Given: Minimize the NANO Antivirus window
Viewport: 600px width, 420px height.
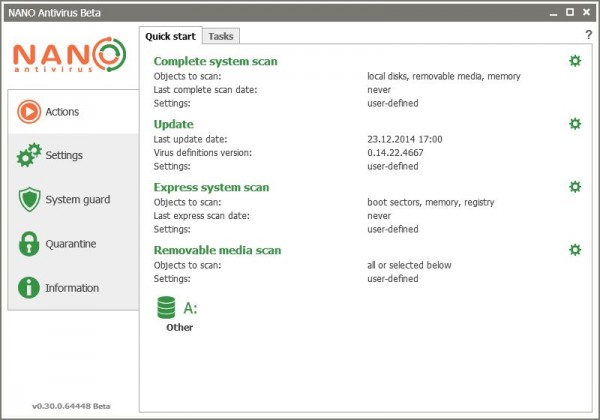Looking at the screenshot, I should point(553,13).
